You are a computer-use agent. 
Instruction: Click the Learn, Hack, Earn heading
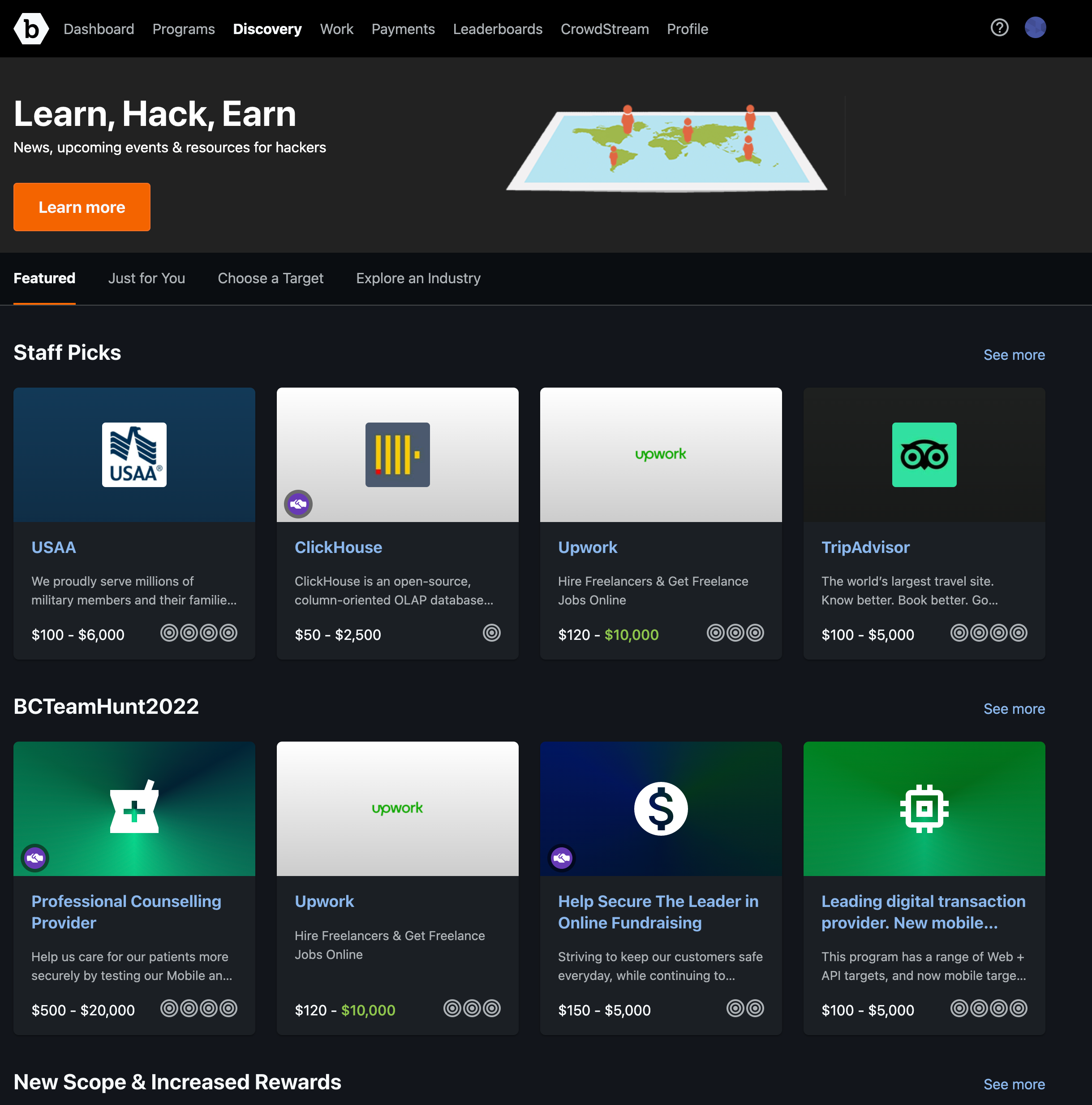pyautogui.click(x=155, y=113)
